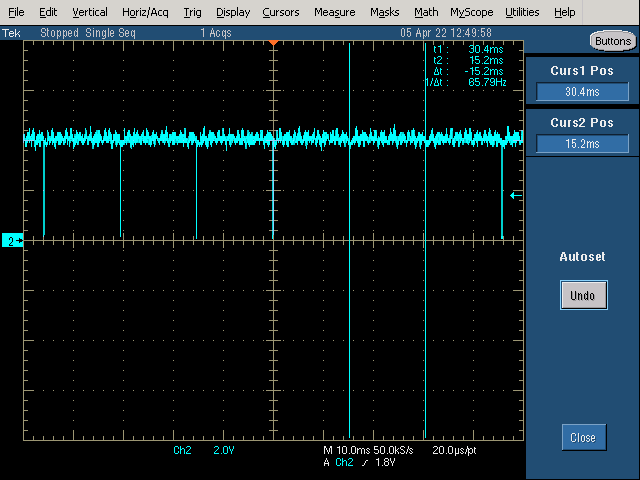The width and height of the screenshot is (640, 480).
Task: Open the Masks menu
Action: (384, 12)
